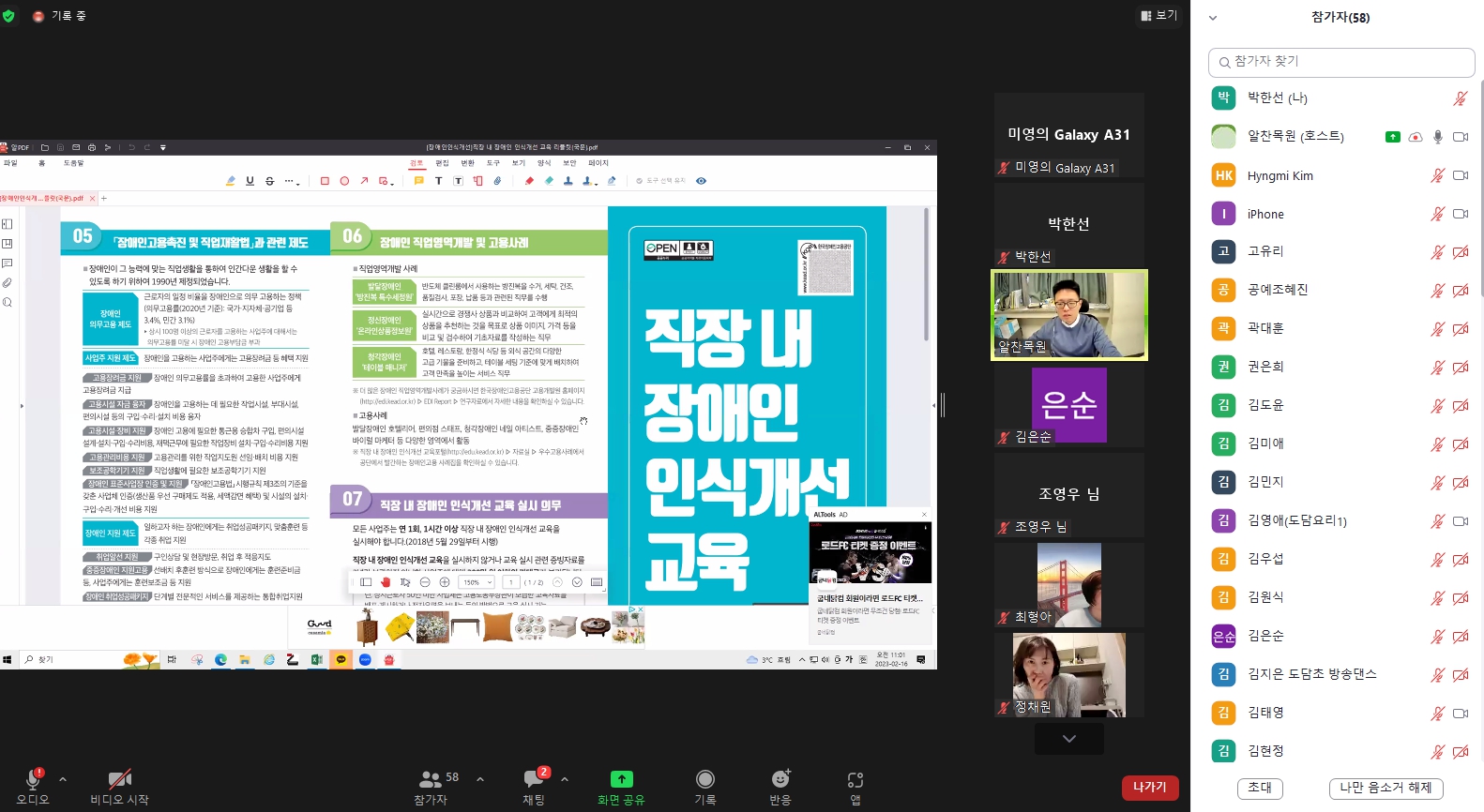The width and height of the screenshot is (1484, 812).
Task: Switch to the 보안 ribbon tab
Action: click(x=569, y=163)
